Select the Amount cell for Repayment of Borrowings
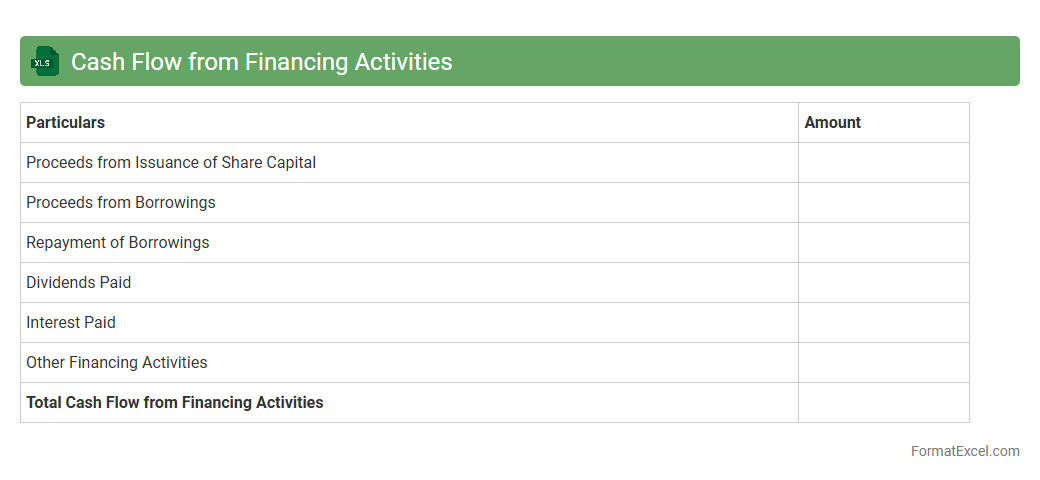Viewport: 1040px width, 480px height. [883, 242]
